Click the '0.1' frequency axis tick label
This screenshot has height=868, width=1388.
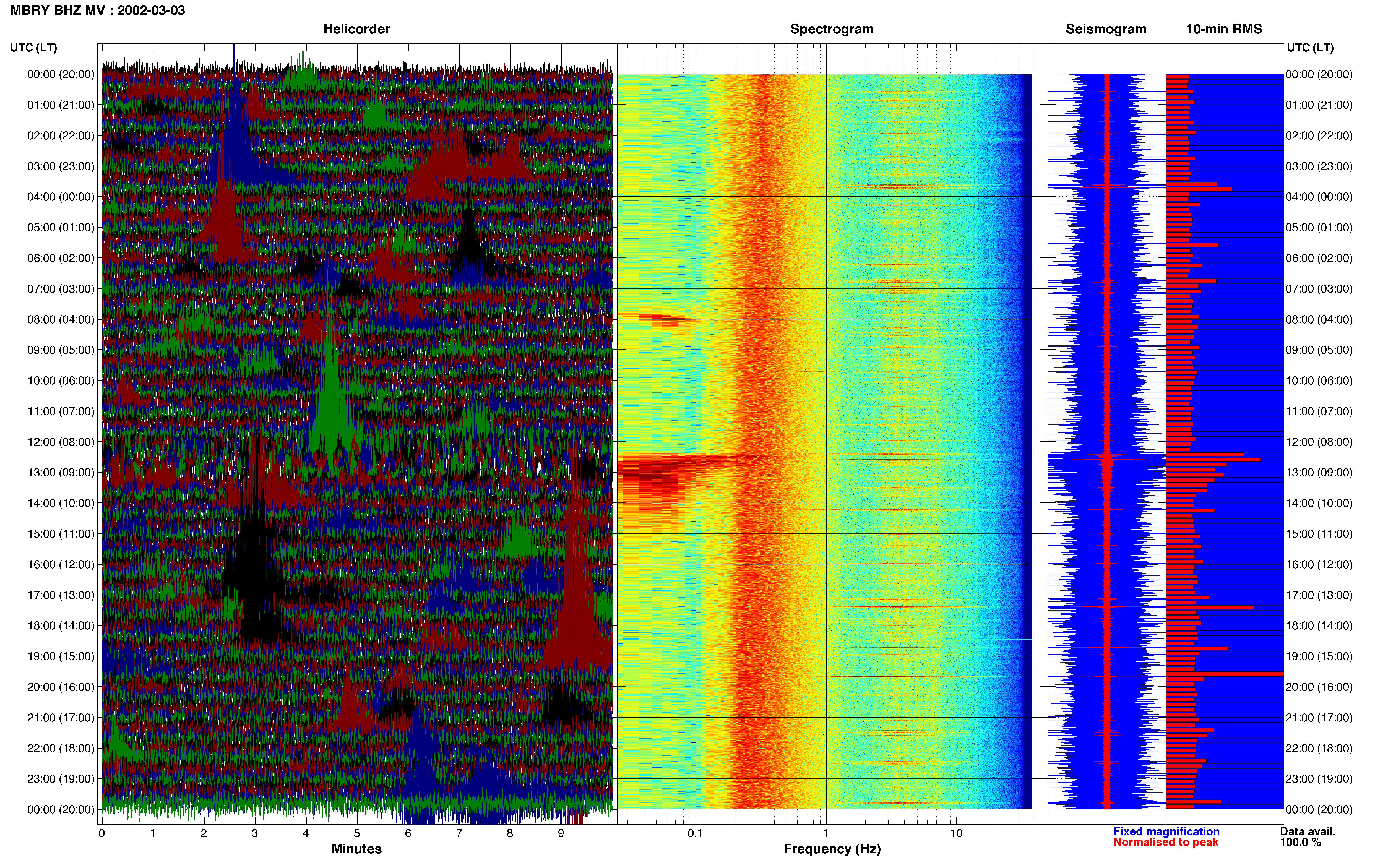[x=695, y=833]
